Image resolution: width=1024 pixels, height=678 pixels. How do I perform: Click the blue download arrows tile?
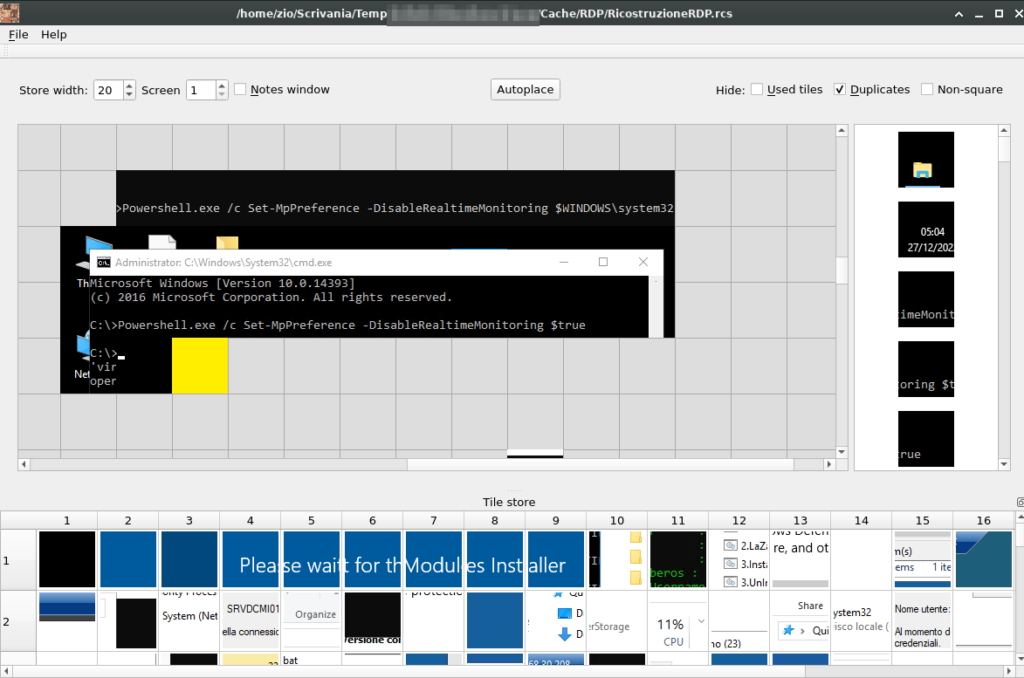556,620
